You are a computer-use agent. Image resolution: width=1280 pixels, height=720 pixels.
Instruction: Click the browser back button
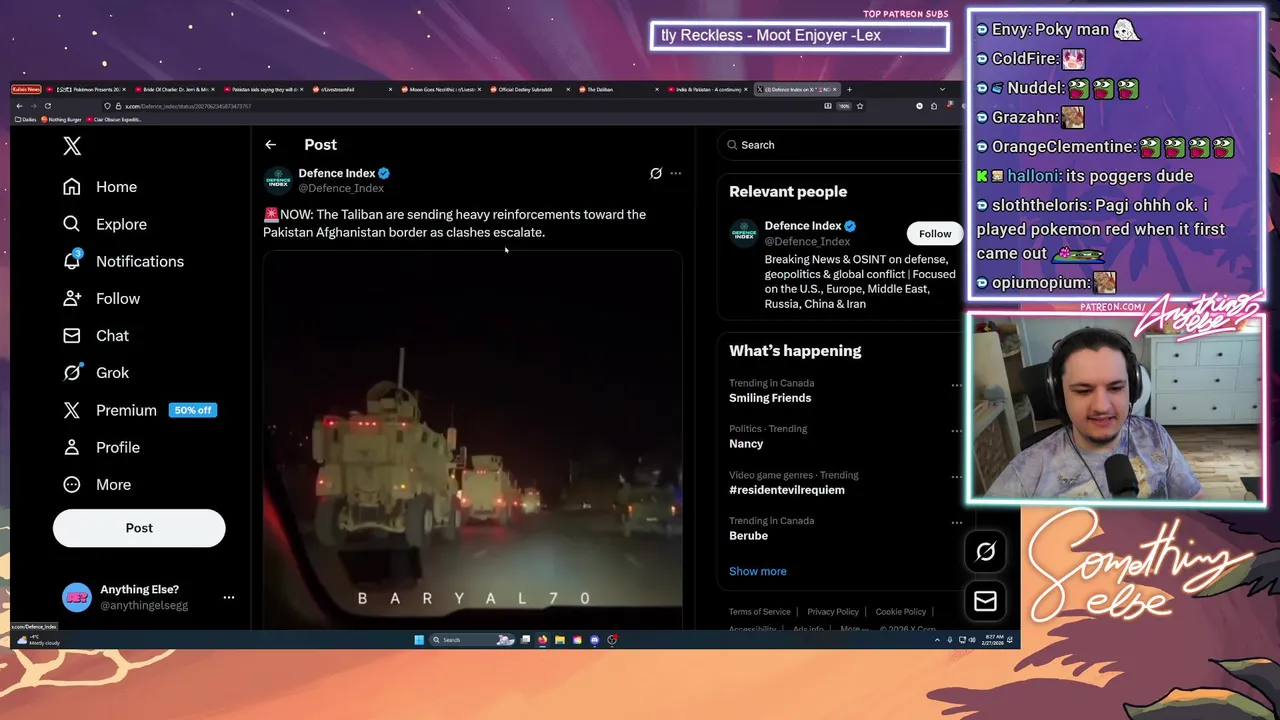click(19, 106)
